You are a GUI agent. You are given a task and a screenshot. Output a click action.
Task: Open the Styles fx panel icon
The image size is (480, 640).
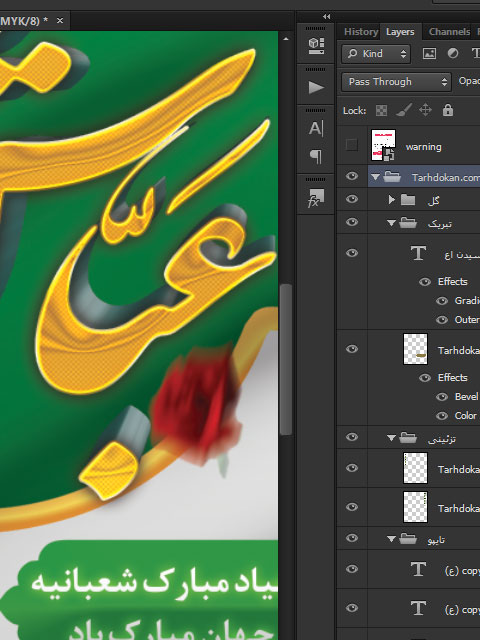(316, 198)
